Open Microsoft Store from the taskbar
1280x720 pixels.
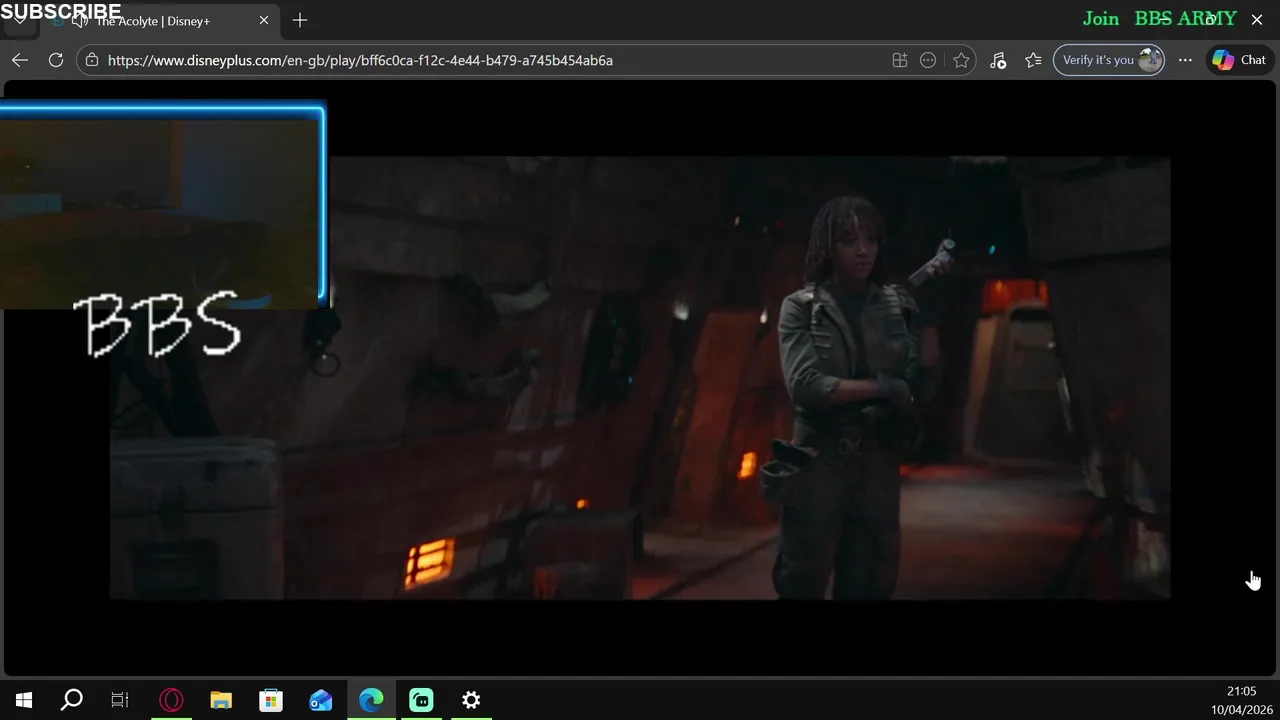coord(271,700)
